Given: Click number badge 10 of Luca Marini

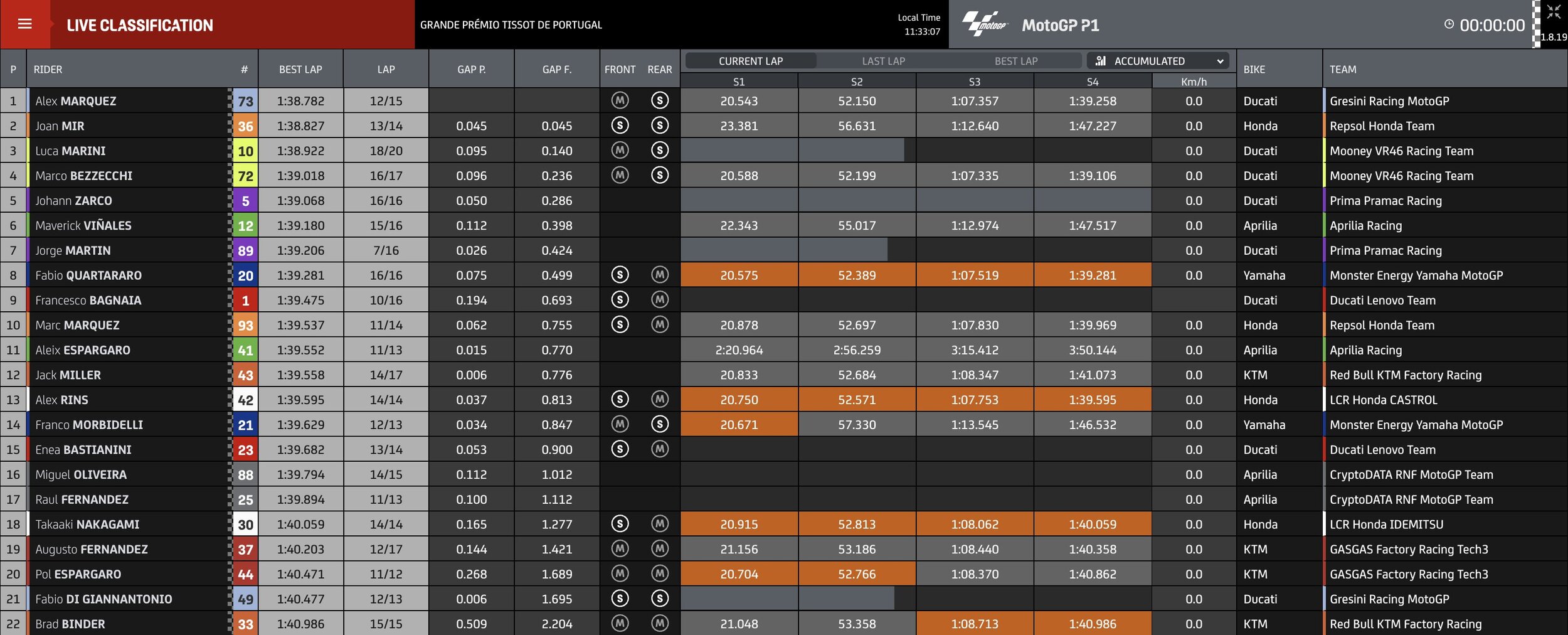Looking at the screenshot, I should (245, 151).
